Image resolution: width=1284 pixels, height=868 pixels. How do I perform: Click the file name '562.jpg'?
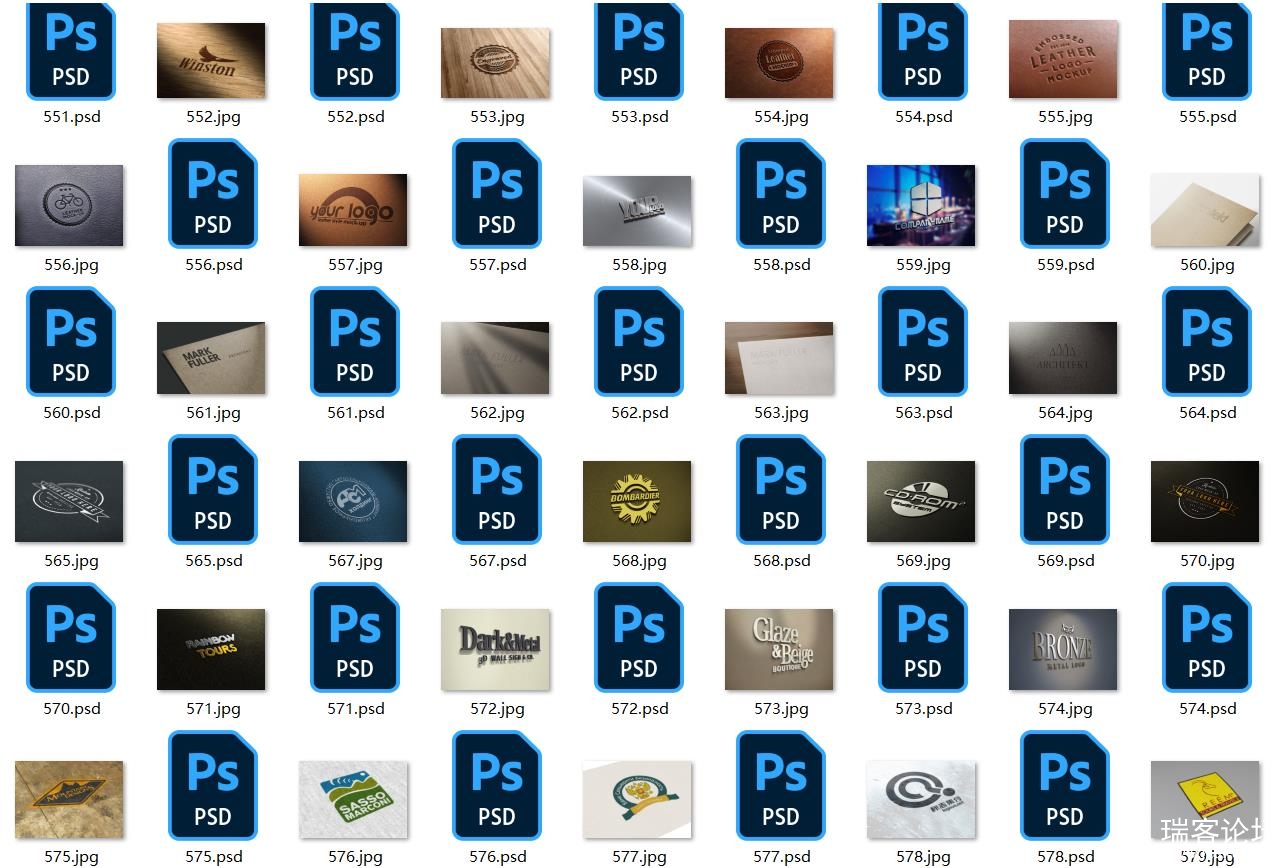coord(497,413)
